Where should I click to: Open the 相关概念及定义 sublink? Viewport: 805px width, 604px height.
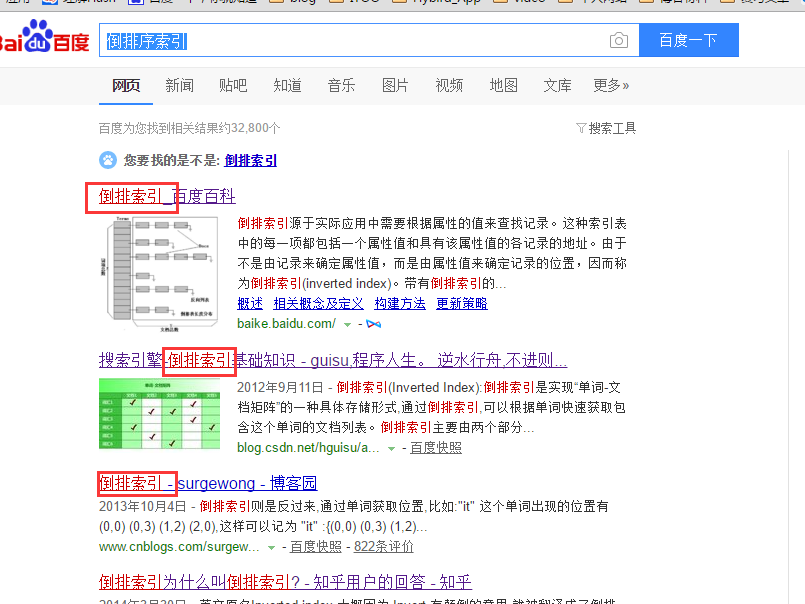click(x=319, y=304)
